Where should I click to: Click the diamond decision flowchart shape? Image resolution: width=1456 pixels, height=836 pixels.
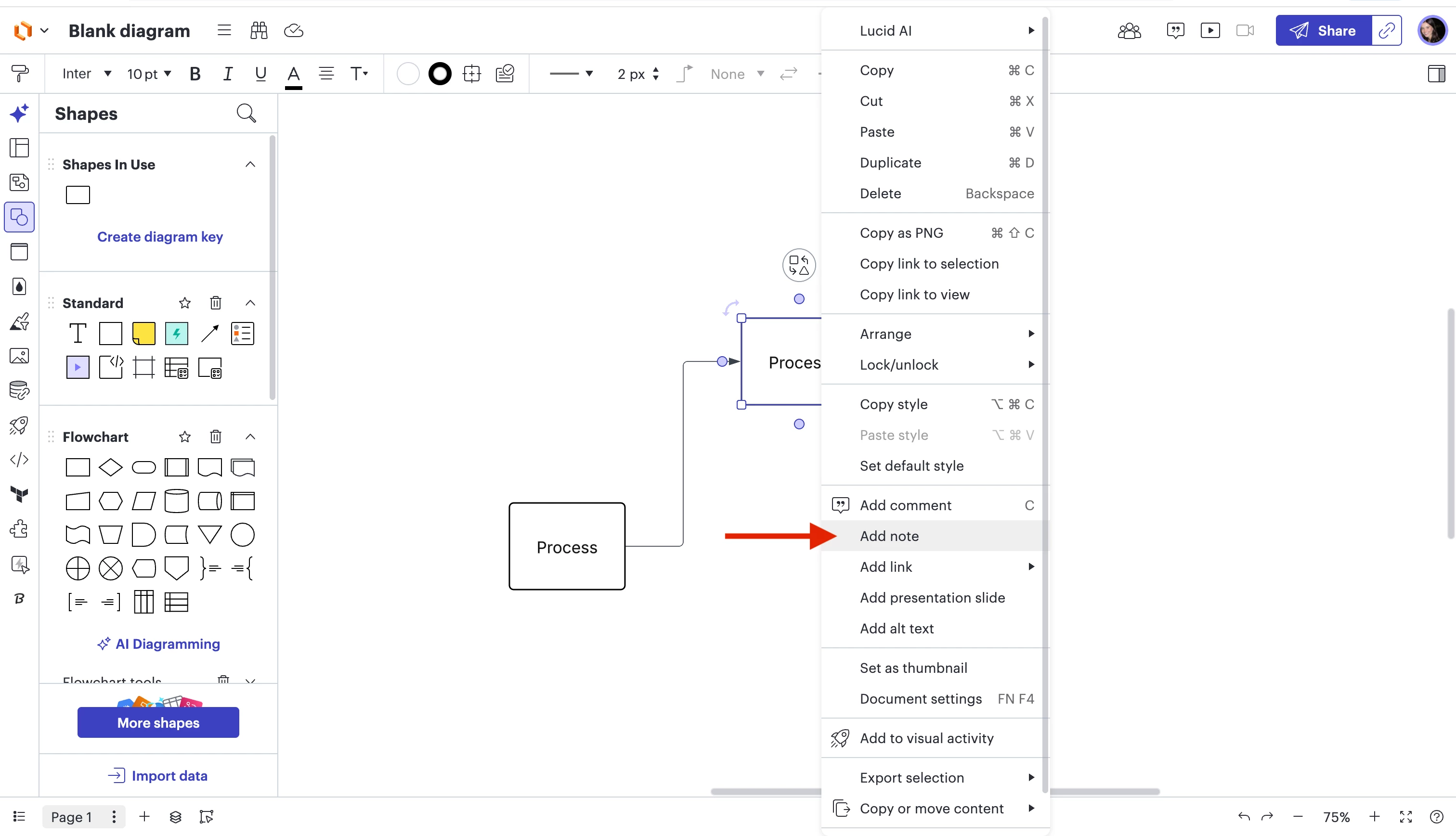[110, 467]
